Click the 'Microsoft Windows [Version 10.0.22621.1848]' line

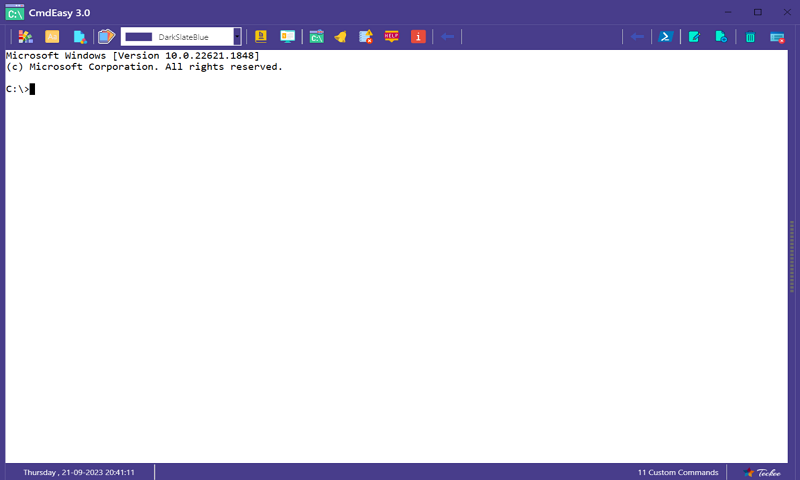[133, 56]
